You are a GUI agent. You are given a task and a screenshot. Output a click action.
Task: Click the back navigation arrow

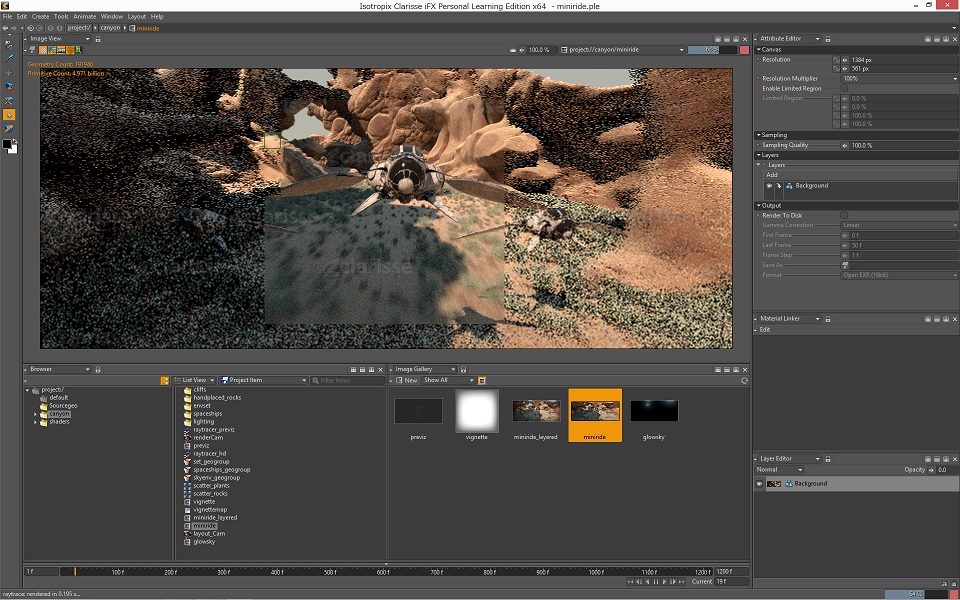tap(6, 28)
